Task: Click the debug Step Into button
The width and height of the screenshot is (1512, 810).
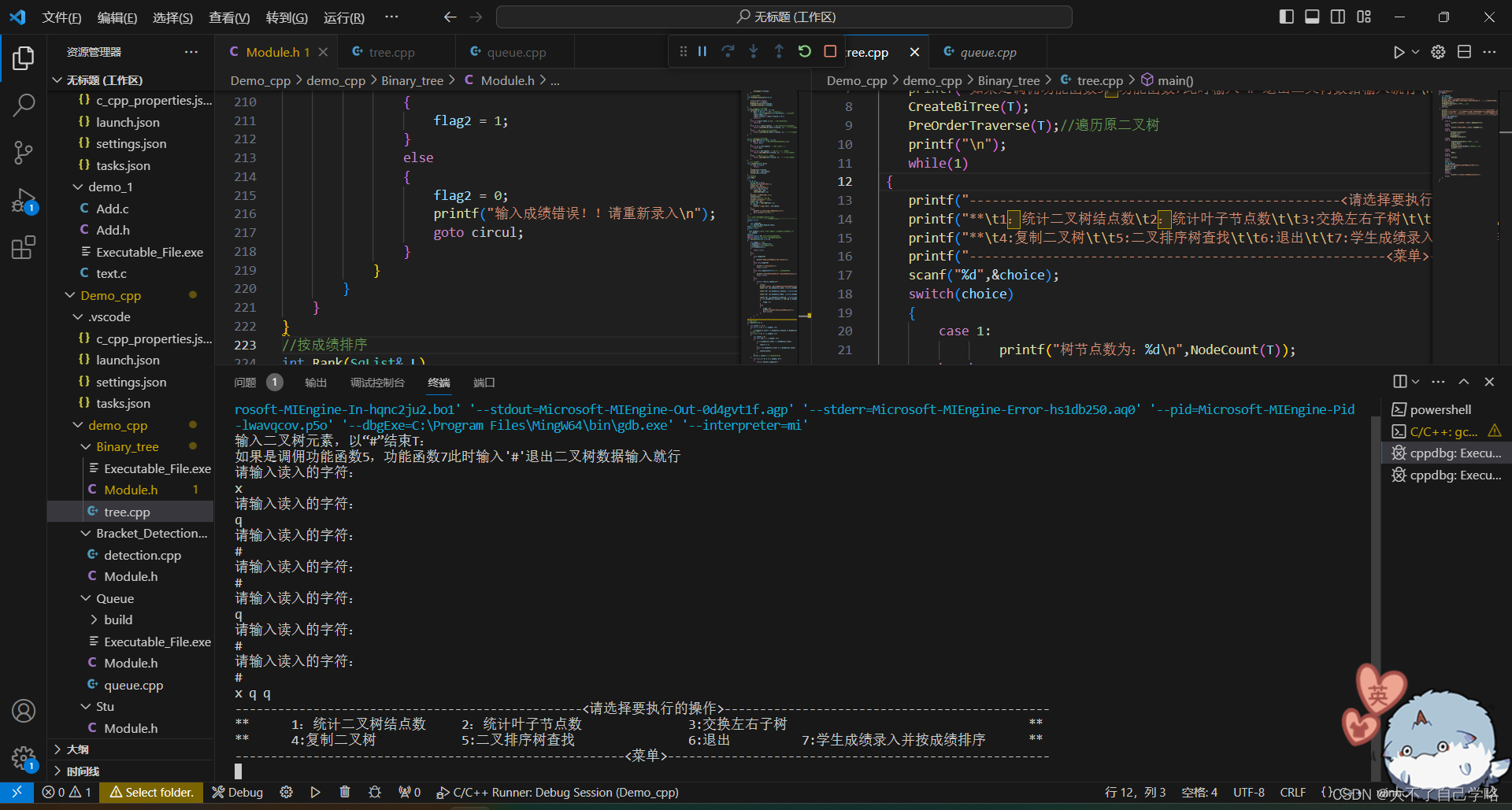Action: pyautogui.click(x=754, y=51)
